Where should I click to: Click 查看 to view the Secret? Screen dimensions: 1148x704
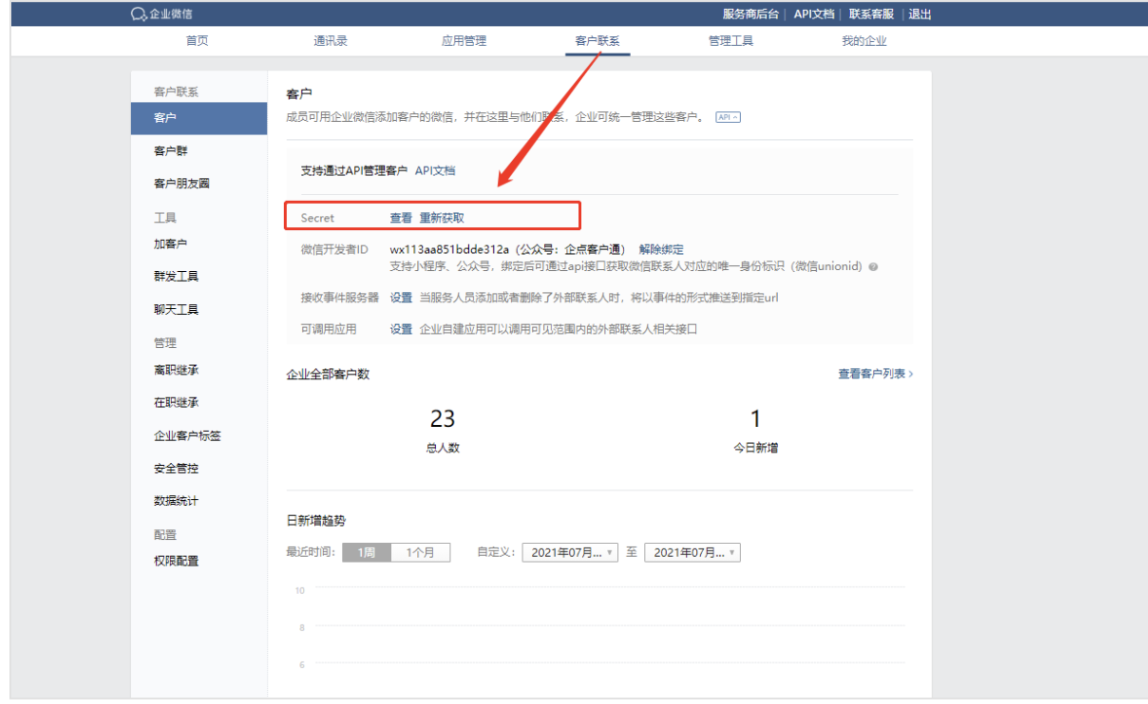(x=400, y=218)
